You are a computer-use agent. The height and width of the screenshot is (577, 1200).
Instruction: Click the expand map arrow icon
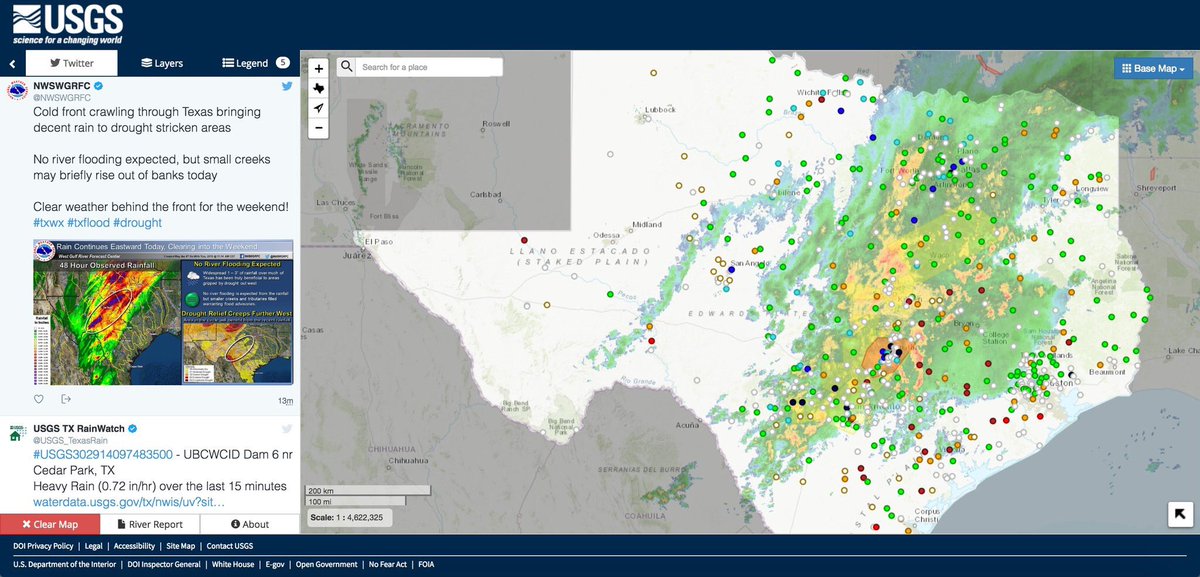coord(1180,515)
